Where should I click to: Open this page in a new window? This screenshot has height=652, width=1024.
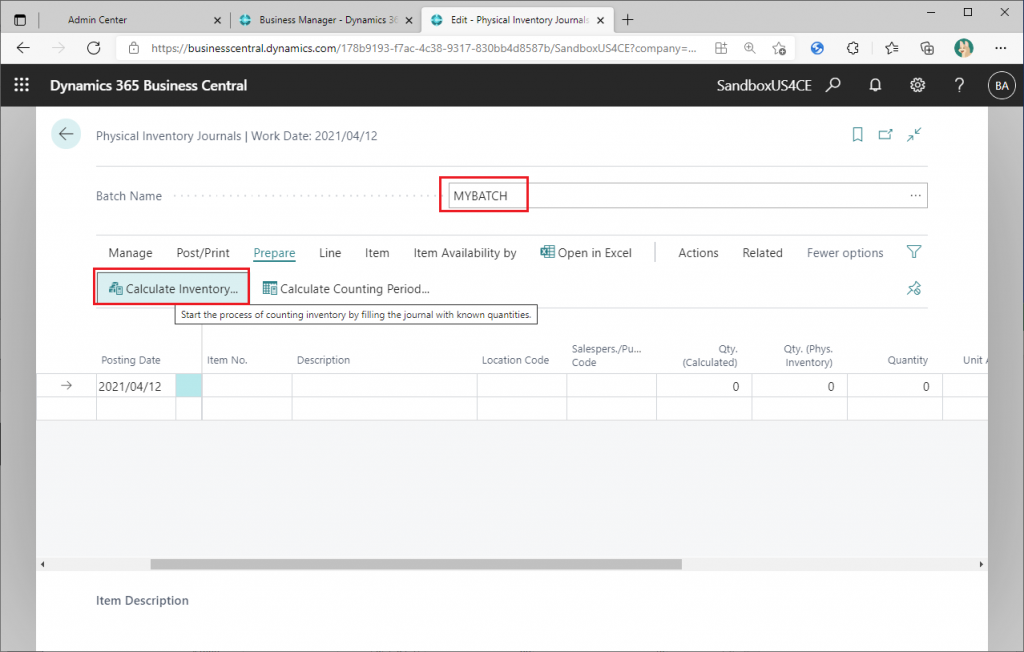coord(886,135)
